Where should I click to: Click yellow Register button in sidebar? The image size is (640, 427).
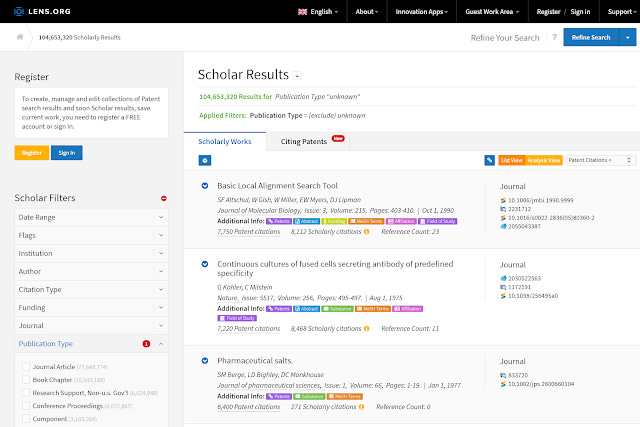32,153
